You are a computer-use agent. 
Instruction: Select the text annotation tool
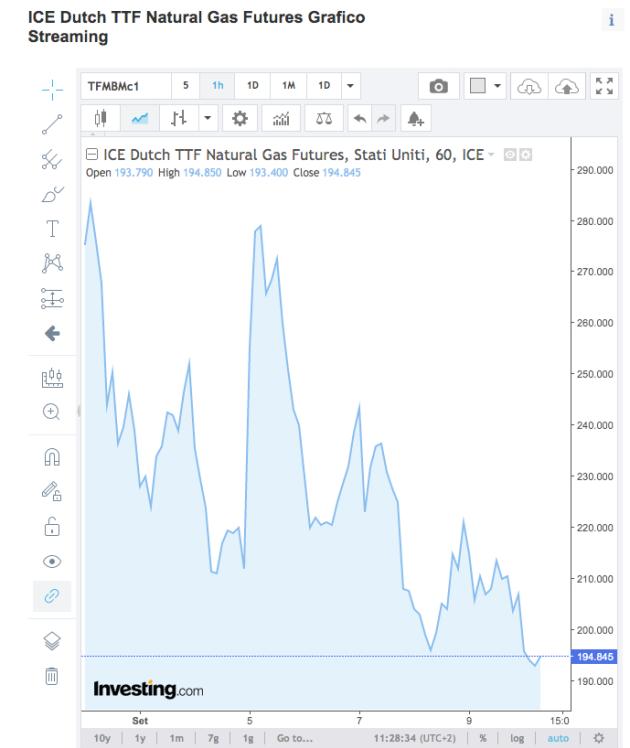click(x=53, y=228)
